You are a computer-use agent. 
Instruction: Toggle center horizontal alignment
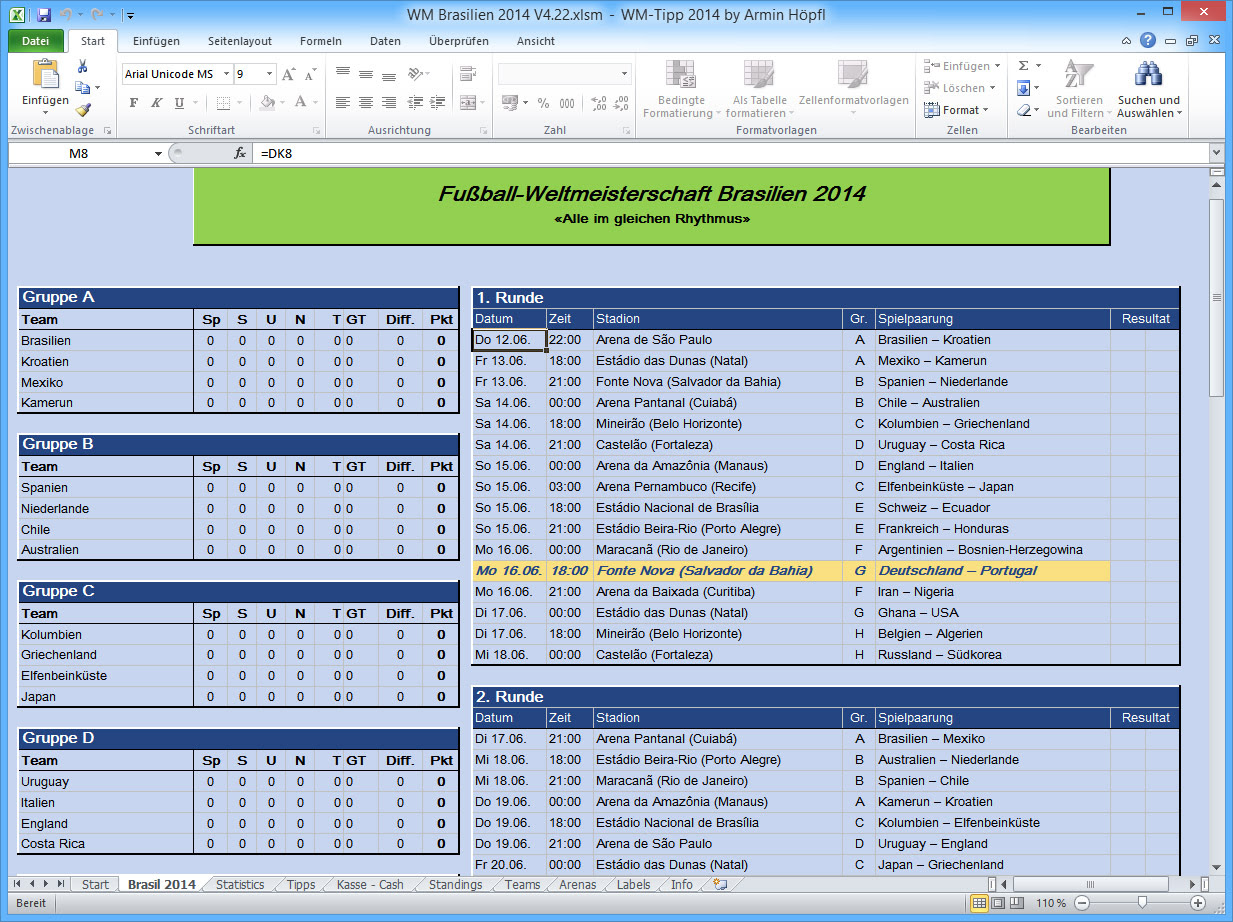(x=366, y=102)
